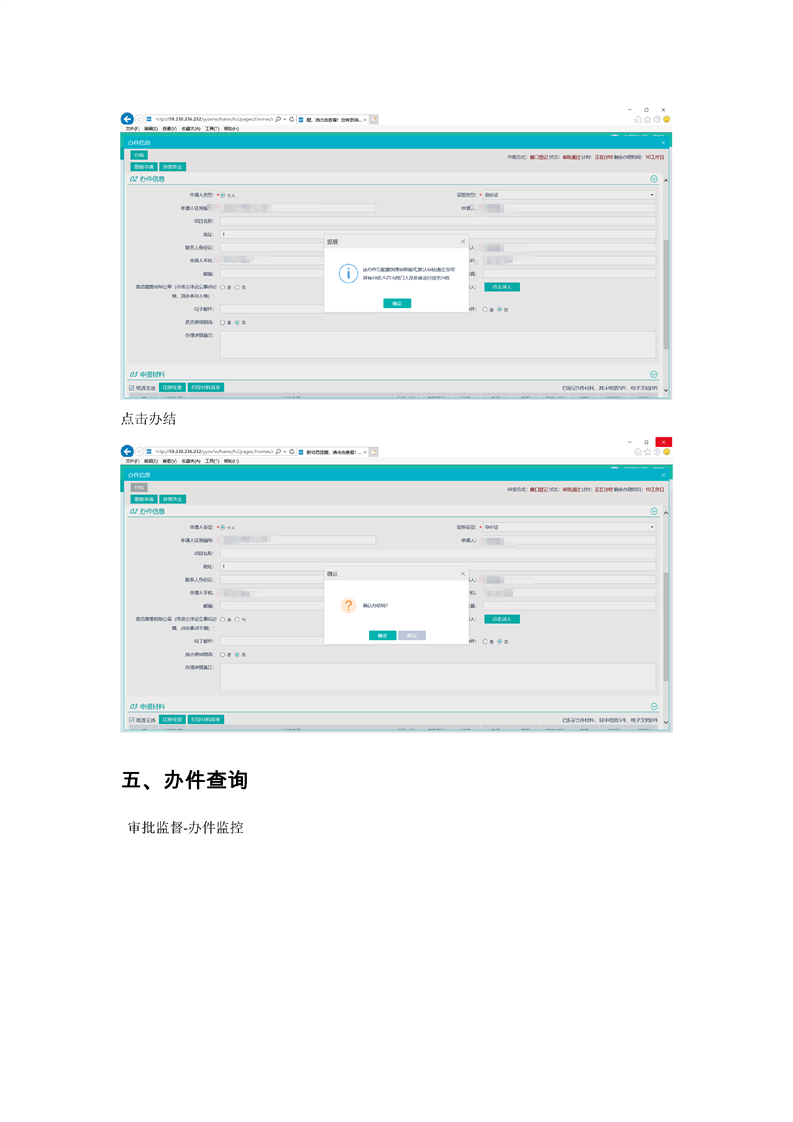
Task: Toggle 纸质全选 checkbox in the upper screenshot
Action: pos(132,387)
